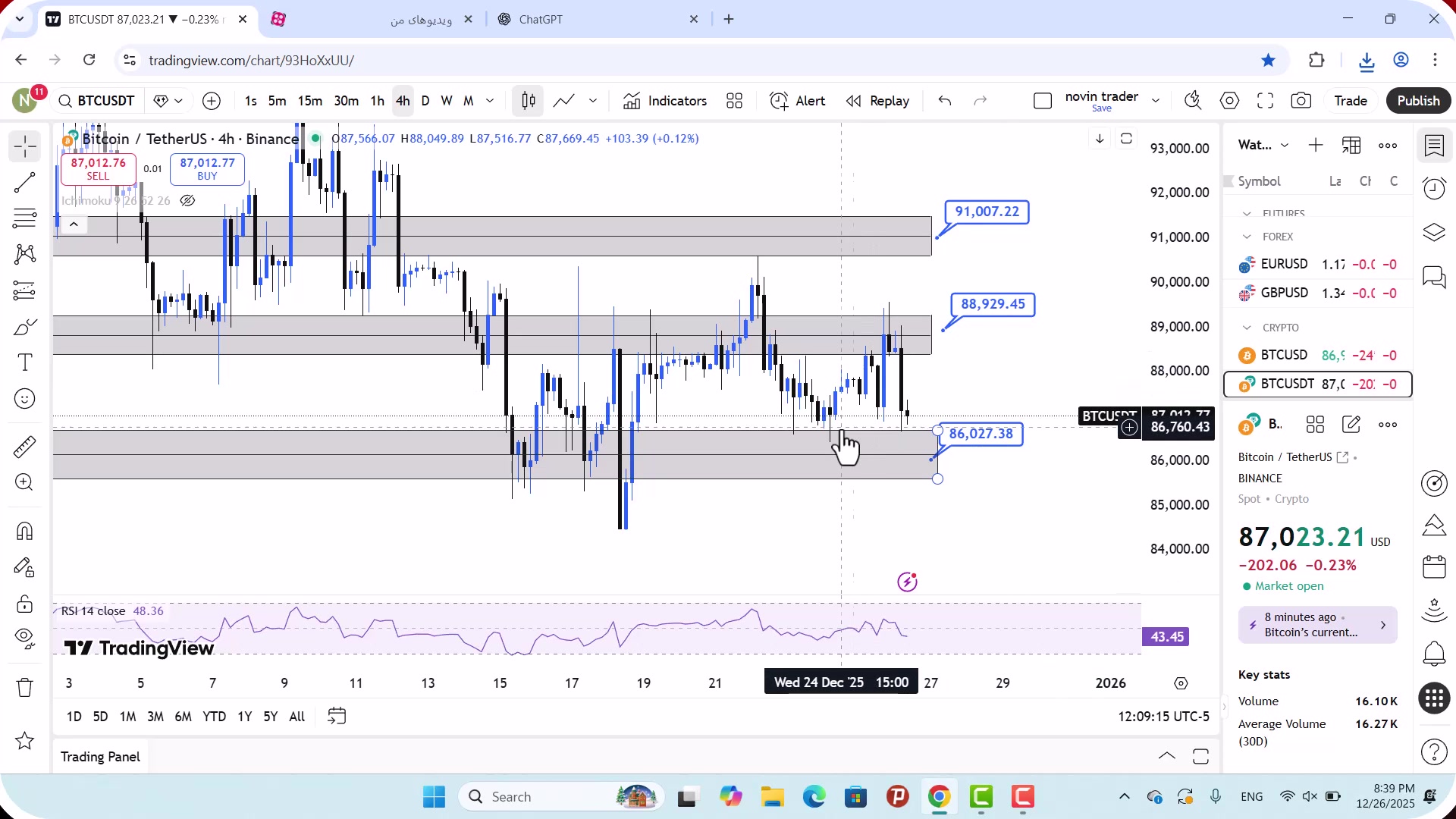Expand the chart type dropdown arrow

(x=593, y=101)
